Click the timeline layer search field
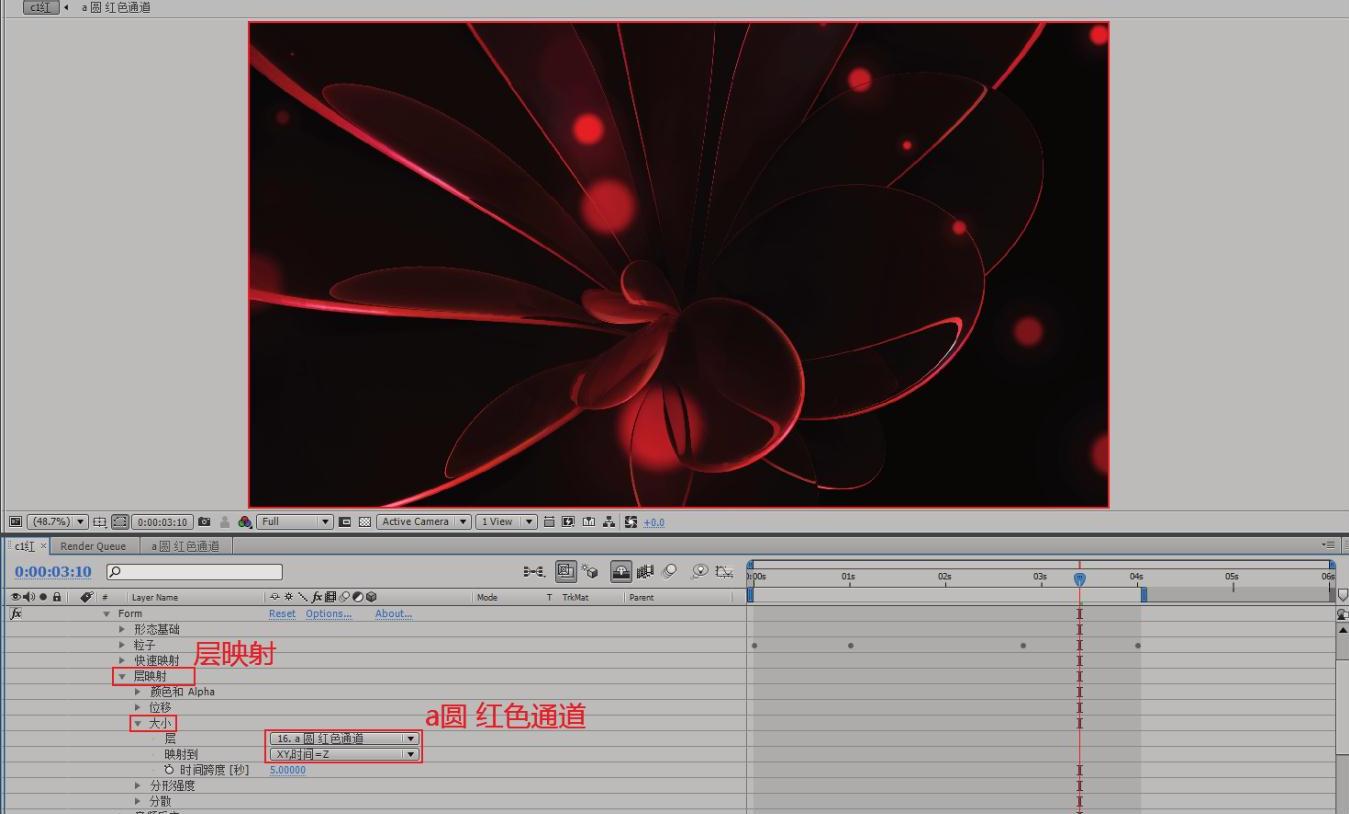 coord(194,572)
